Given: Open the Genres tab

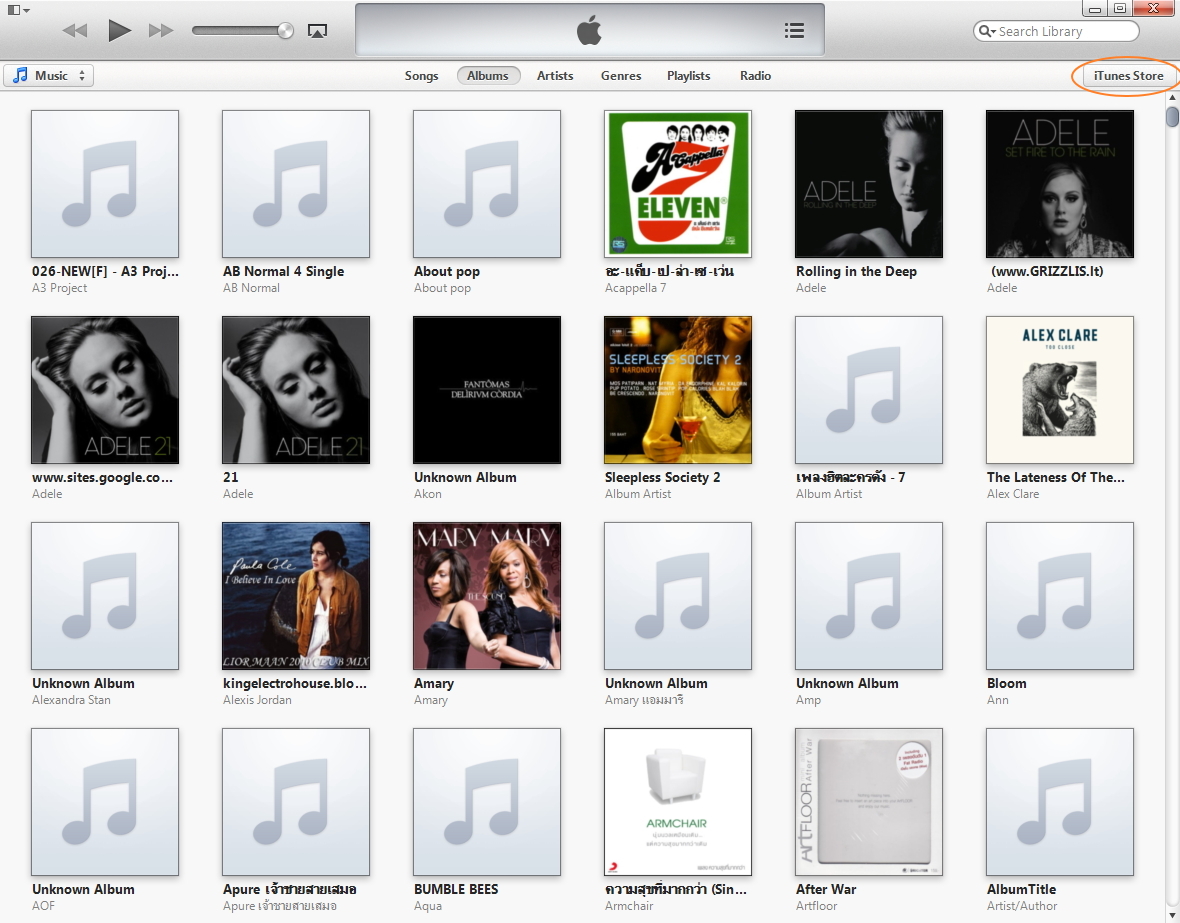Looking at the screenshot, I should pyautogui.click(x=621, y=76).
